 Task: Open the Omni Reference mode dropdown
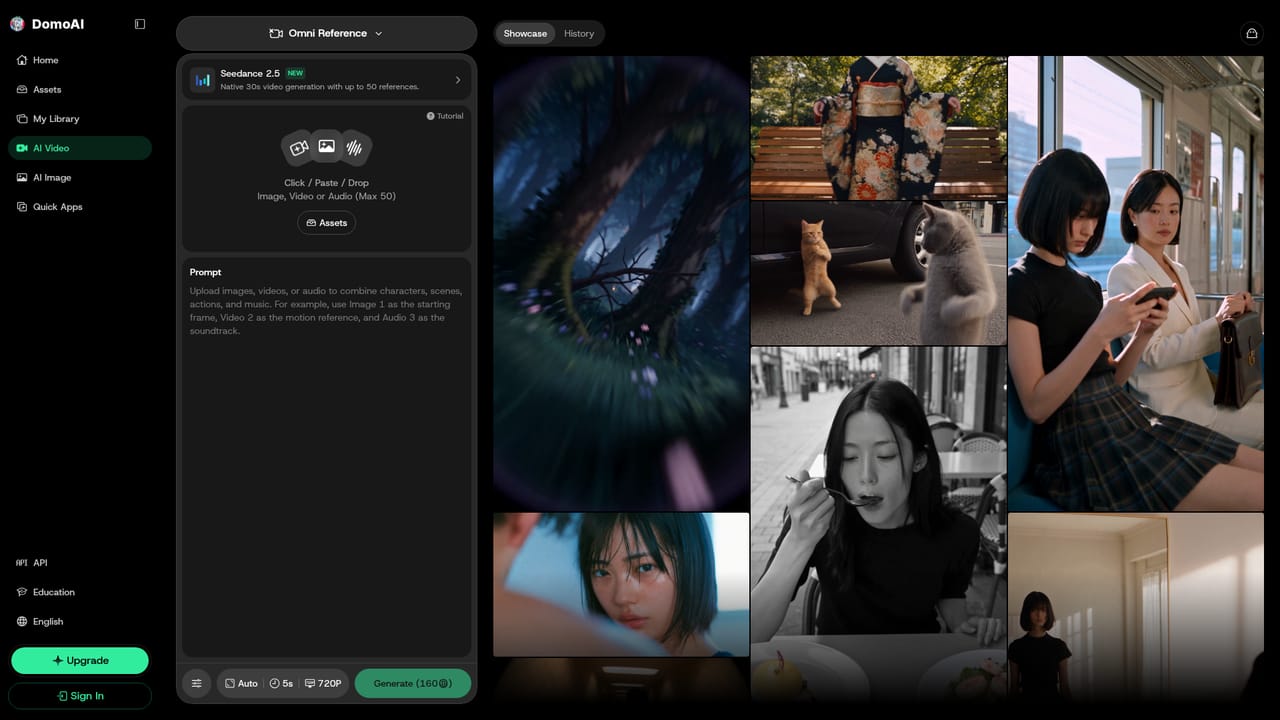326,33
